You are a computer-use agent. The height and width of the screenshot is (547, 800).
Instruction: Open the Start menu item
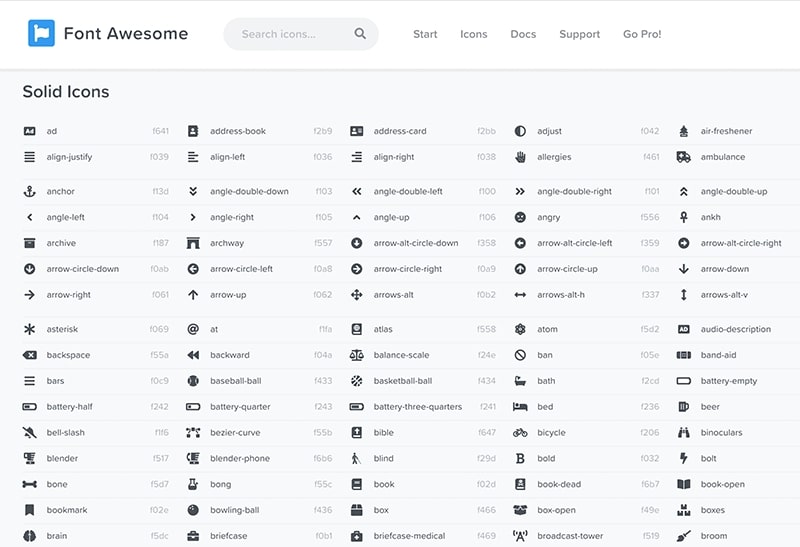click(x=425, y=34)
